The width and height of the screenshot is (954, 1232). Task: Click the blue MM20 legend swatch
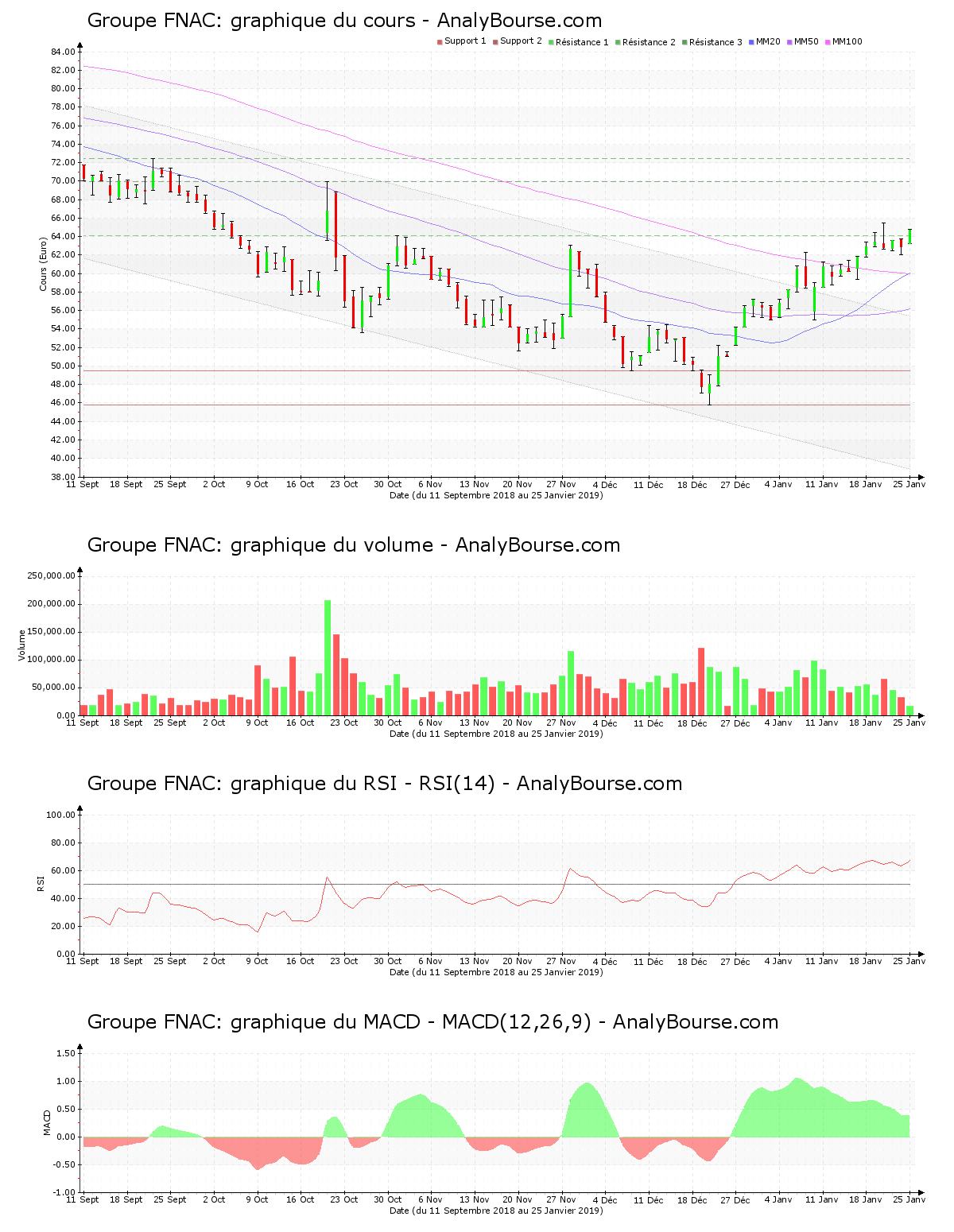(751, 42)
